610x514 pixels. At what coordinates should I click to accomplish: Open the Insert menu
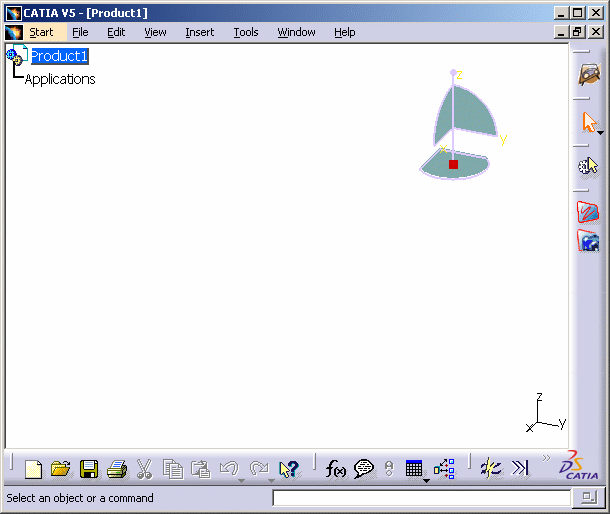point(199,32)
